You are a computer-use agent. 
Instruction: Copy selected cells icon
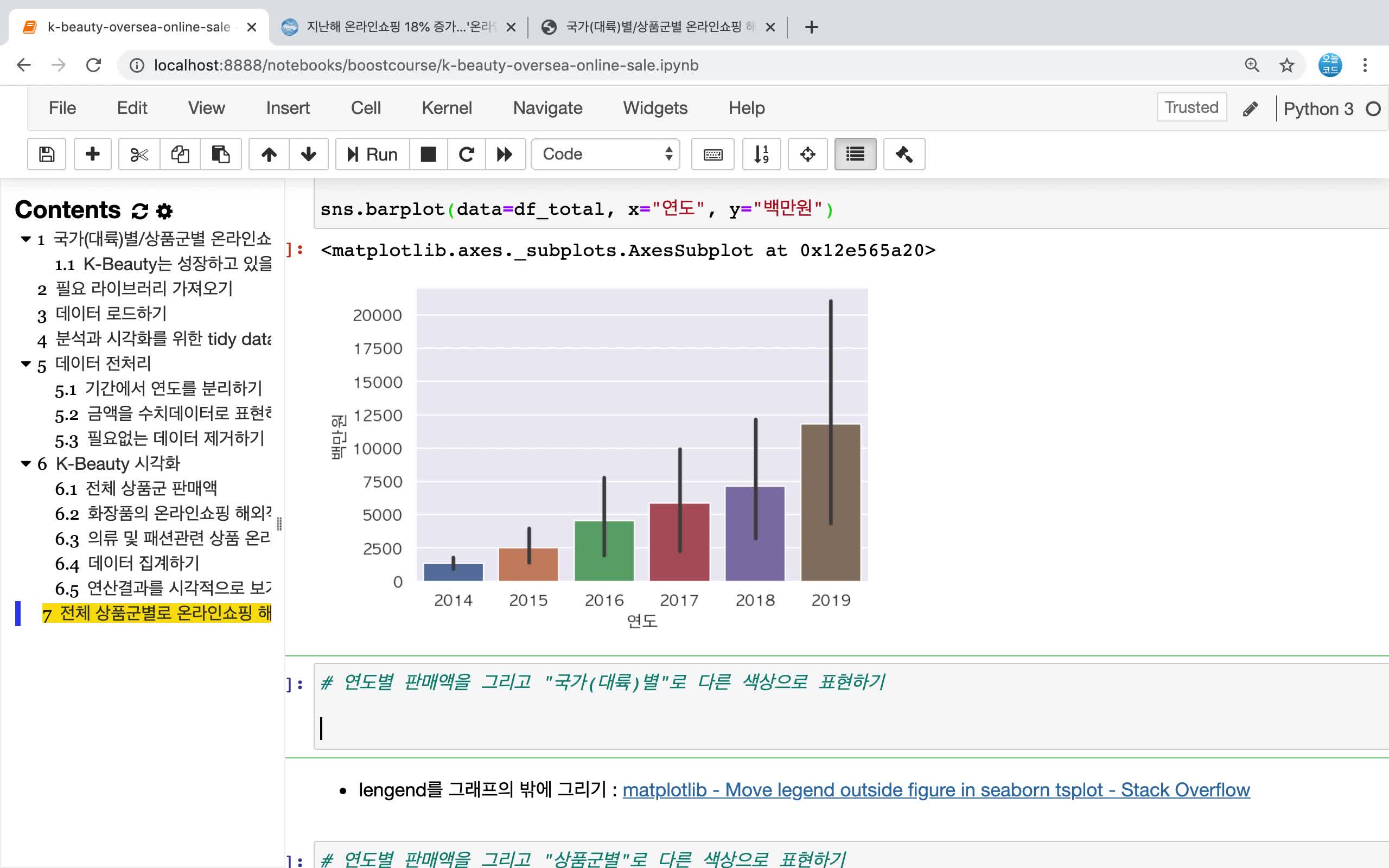click(x=180, y=154)
